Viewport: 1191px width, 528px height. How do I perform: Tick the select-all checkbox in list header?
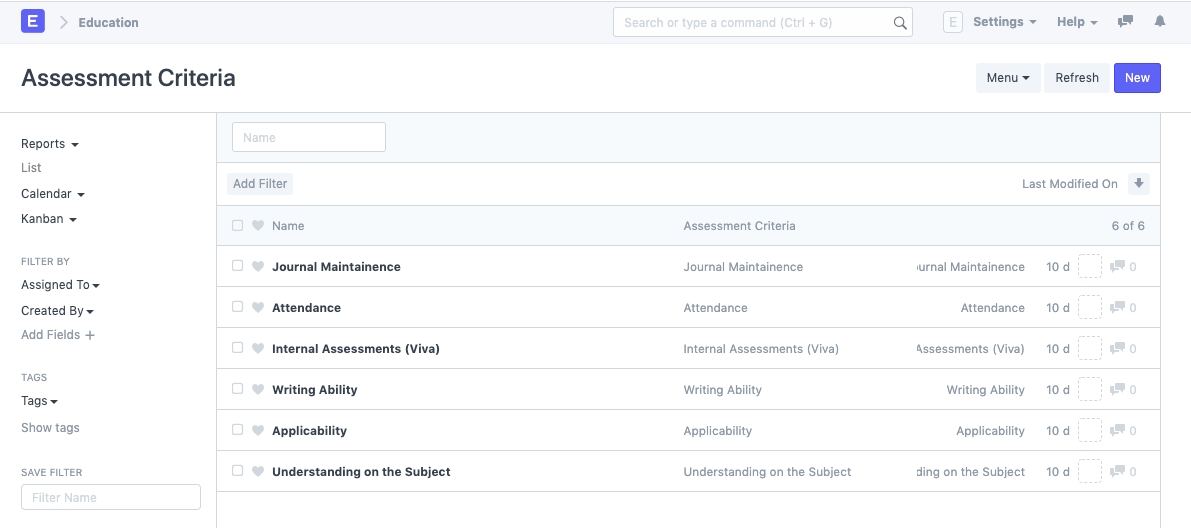[237, 226]
